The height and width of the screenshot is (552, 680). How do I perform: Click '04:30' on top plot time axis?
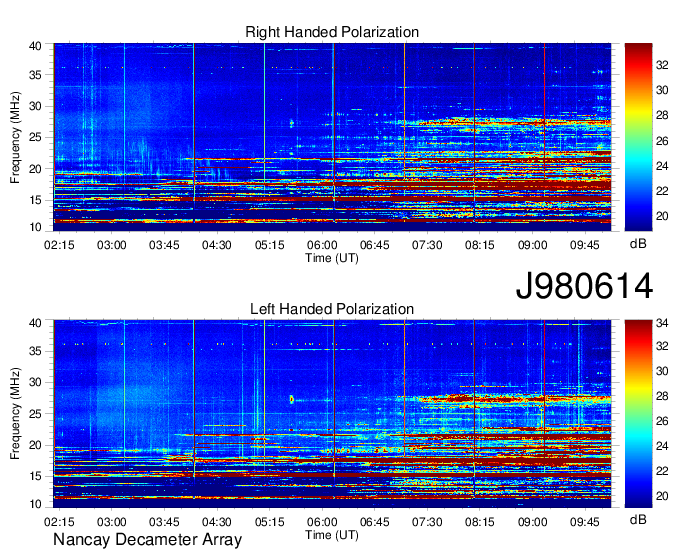pos(216,245)
